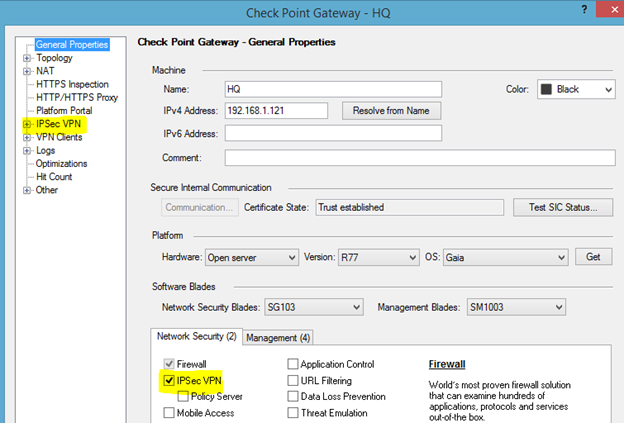624x423 pixels.
Task: Select IPSec VPN in the tree
Action: coord(58,124)
